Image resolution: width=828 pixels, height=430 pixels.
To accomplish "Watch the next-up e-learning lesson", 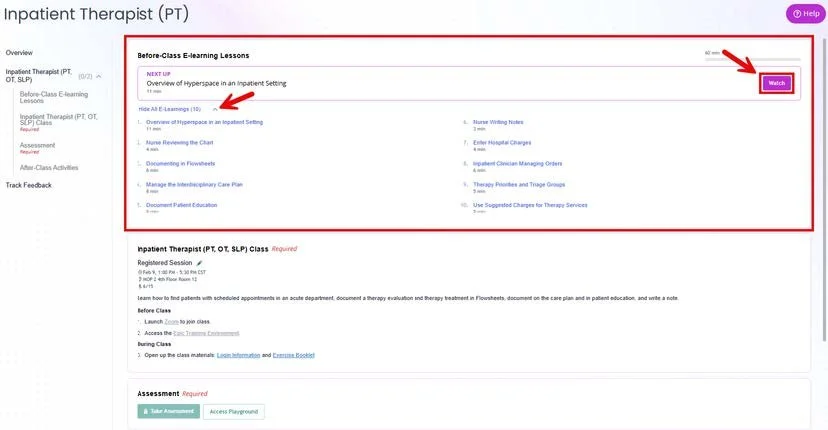I will [x=776, y=83].
